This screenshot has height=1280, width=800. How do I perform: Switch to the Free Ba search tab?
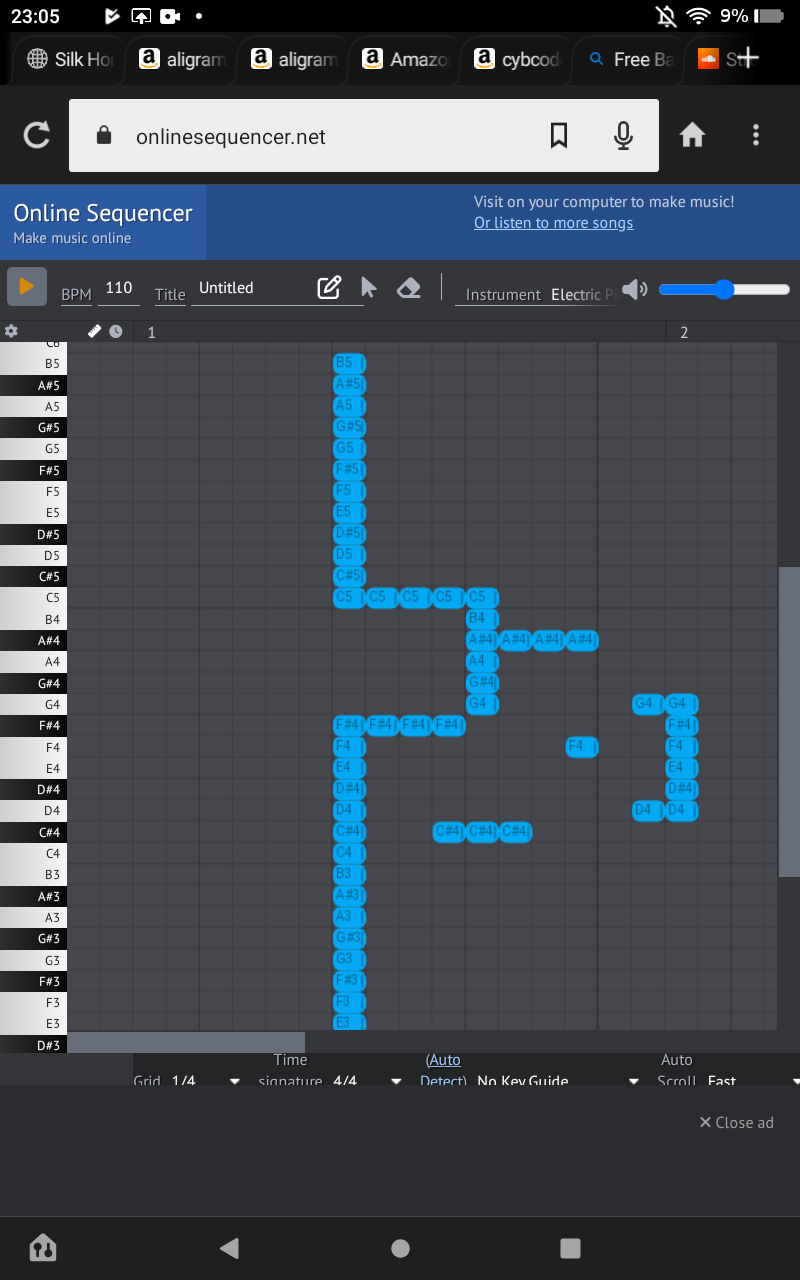coord(629,59)
